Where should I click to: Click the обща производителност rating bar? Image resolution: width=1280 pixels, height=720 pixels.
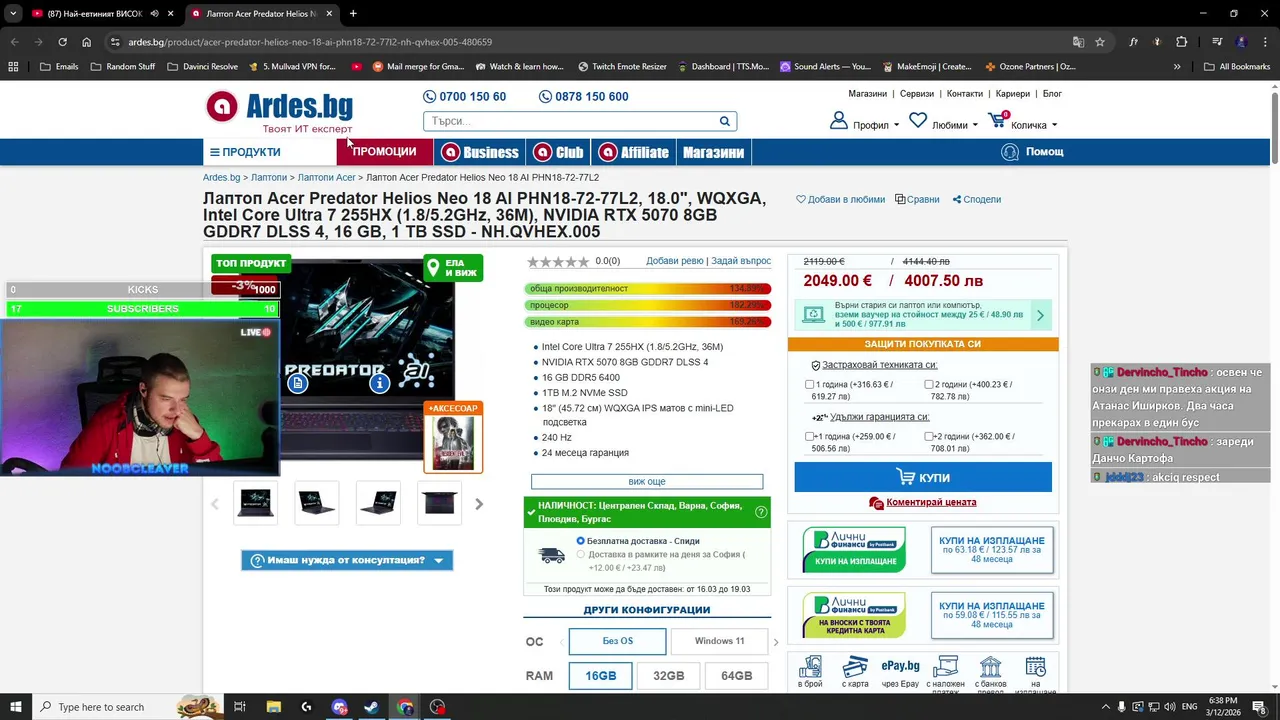tap(647, 289)
